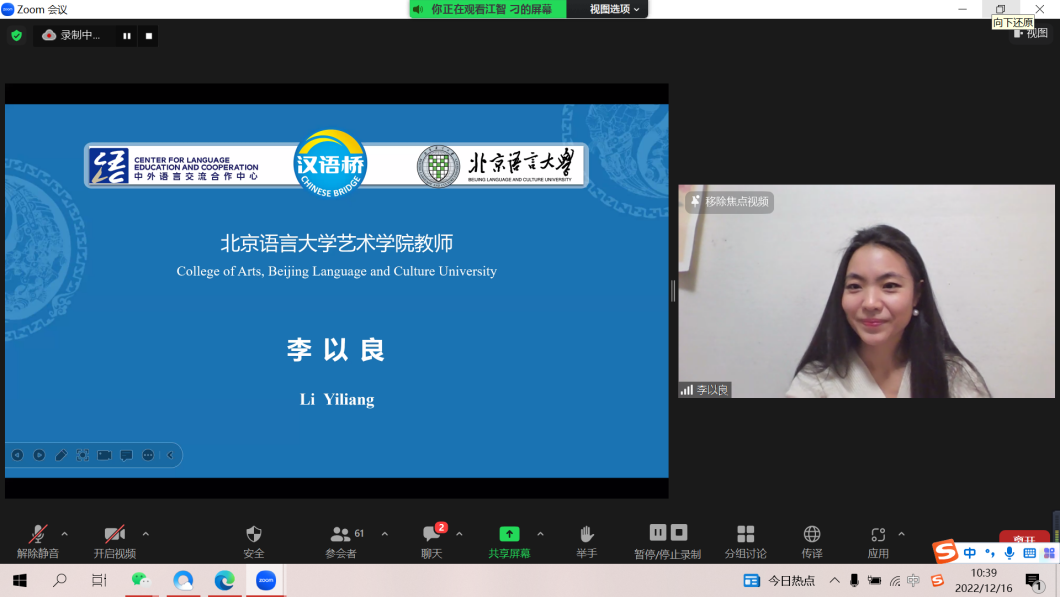Open the 视图选项 dropdown at the top

(x=613, y=9)
